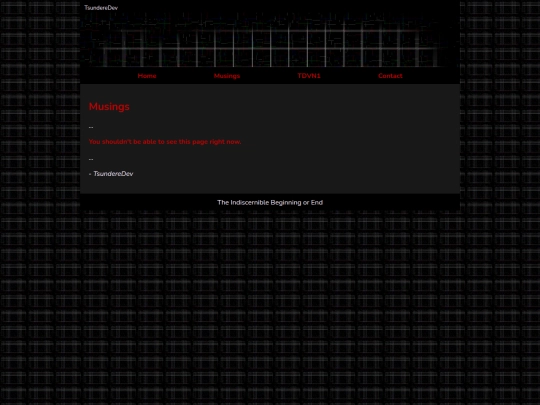
Task: Click footer text 'The Indiscernible Beginning or End'
Action: point(270,202)
